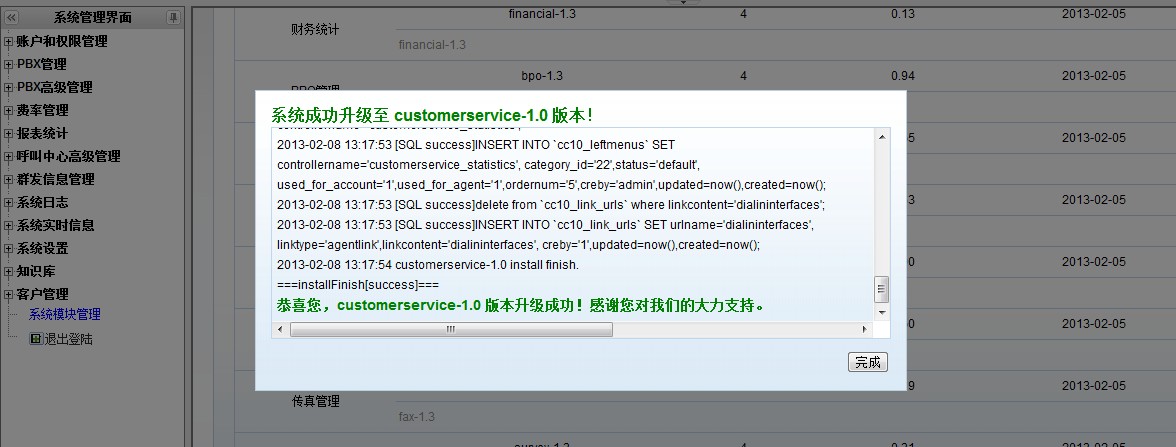This screenshot has width=1176, height=447.
Task: Select the 呼叫中心高级管理 menu item
Action: click(x=68, y=157)
